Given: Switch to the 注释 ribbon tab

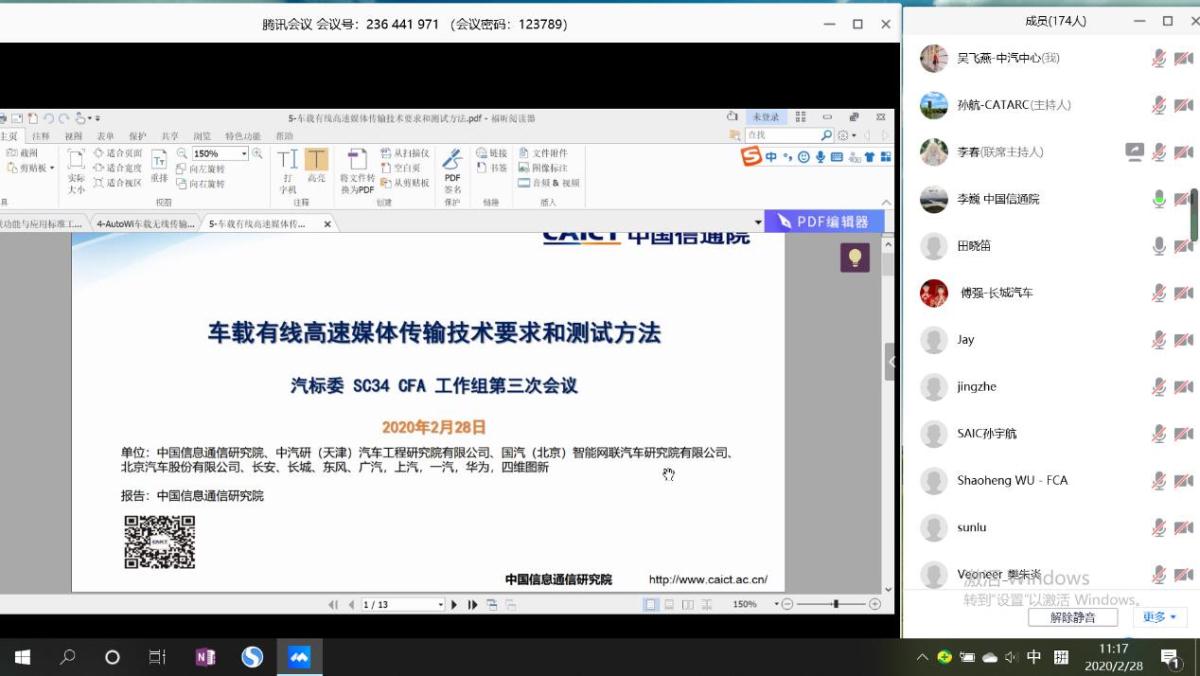Looking at the screenshot, I should 41,136.
